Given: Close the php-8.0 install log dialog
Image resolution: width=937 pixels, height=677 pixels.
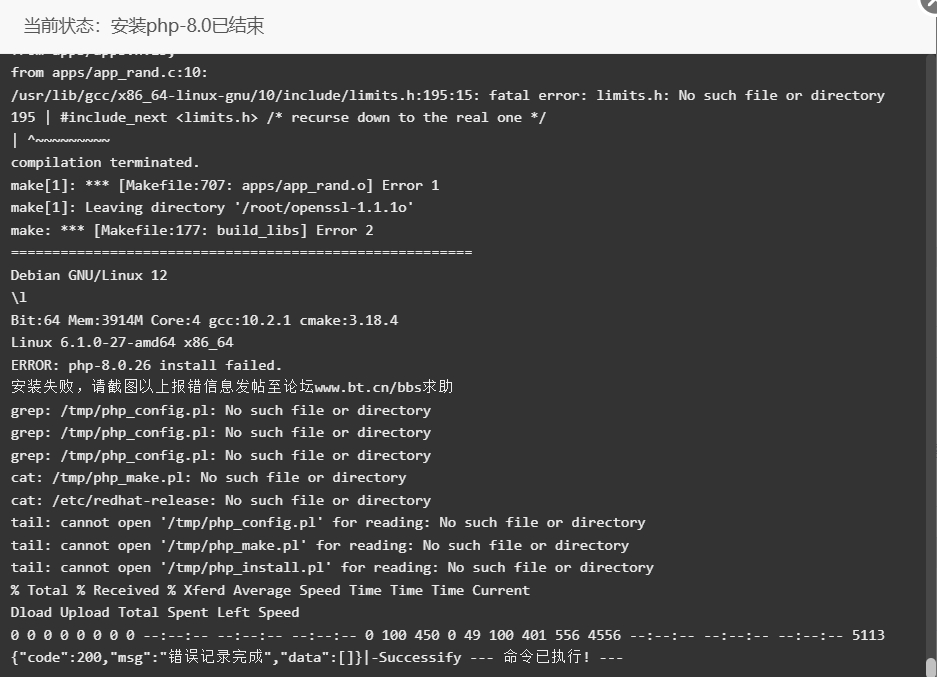Looking at the screenshot, I should [x=930, y=4].
